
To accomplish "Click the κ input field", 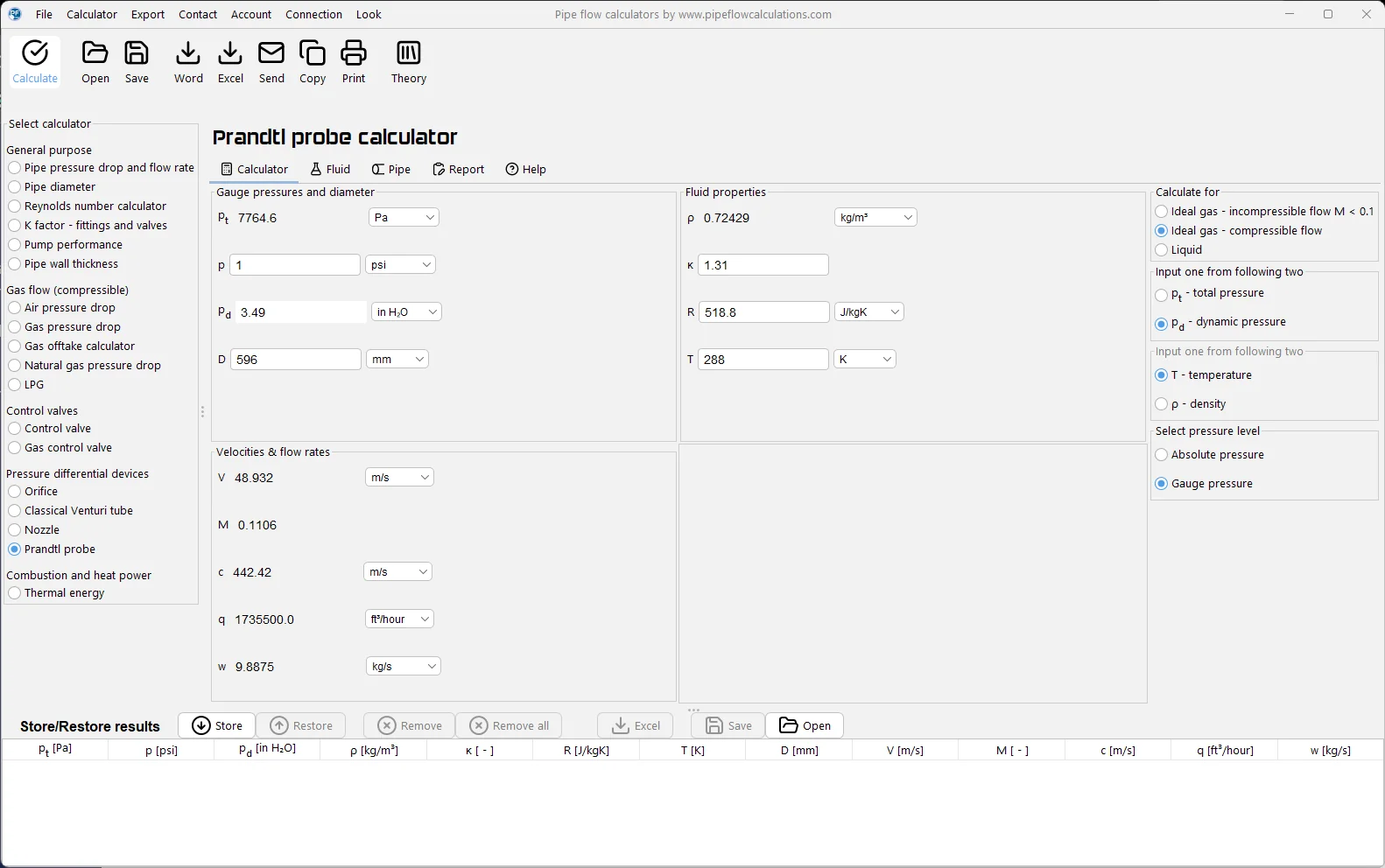I will pos(763,264).
